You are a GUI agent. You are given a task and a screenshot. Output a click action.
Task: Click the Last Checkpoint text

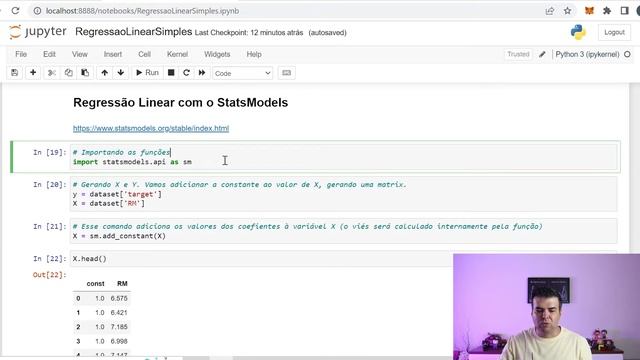click(249, 33)
